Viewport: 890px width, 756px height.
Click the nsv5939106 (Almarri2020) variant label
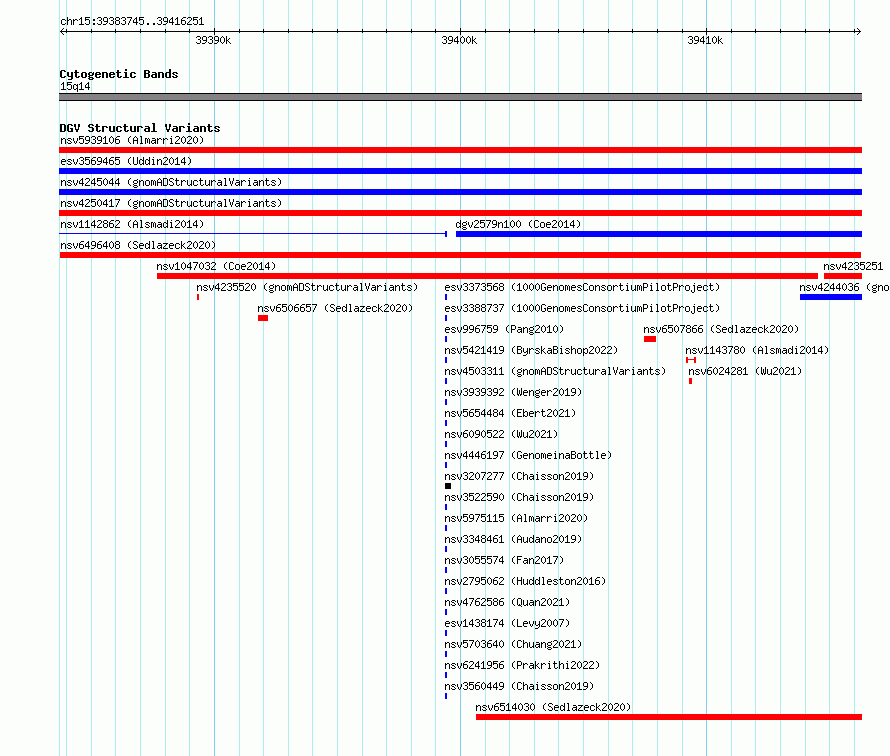(x=132, y=140)
